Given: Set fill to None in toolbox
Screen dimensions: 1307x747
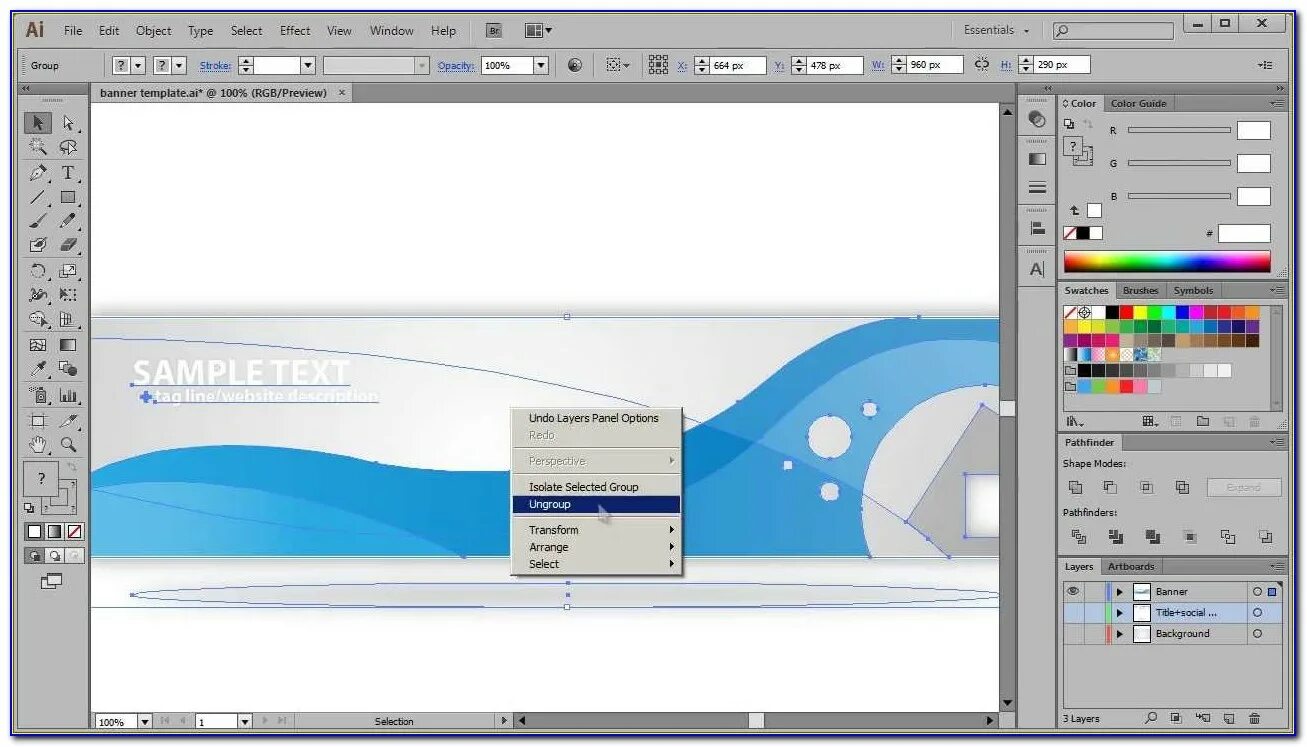Looking at the screenshot, I should coord(74,531).
